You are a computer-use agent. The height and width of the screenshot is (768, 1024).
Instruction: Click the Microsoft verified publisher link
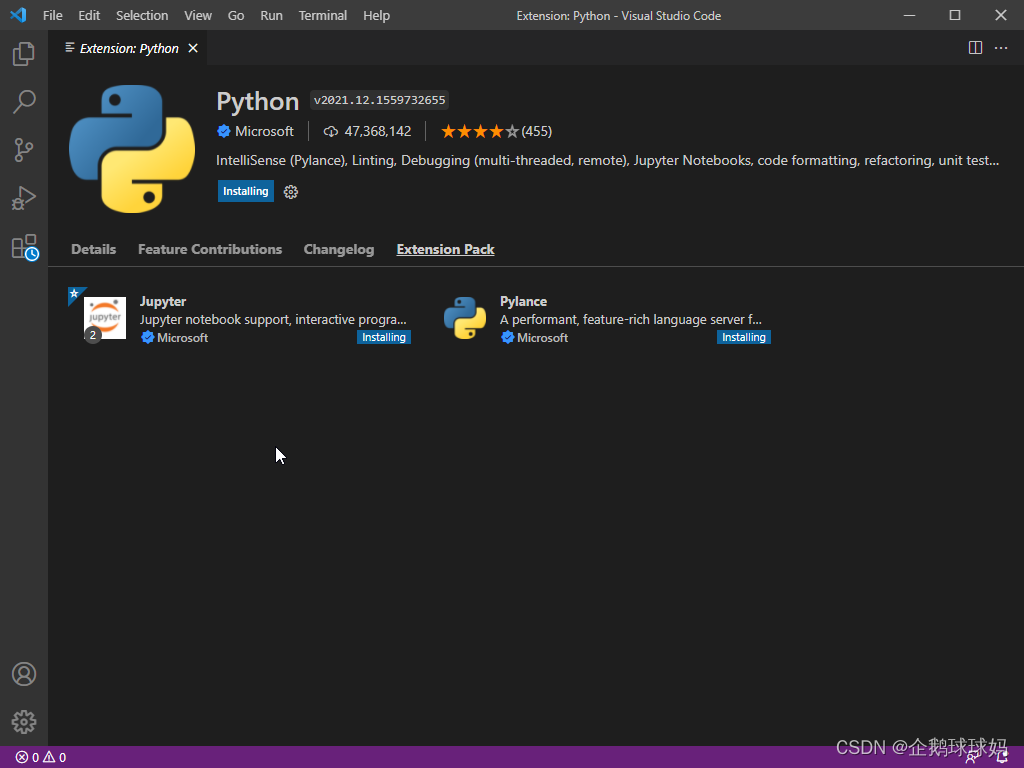(255, 131)
